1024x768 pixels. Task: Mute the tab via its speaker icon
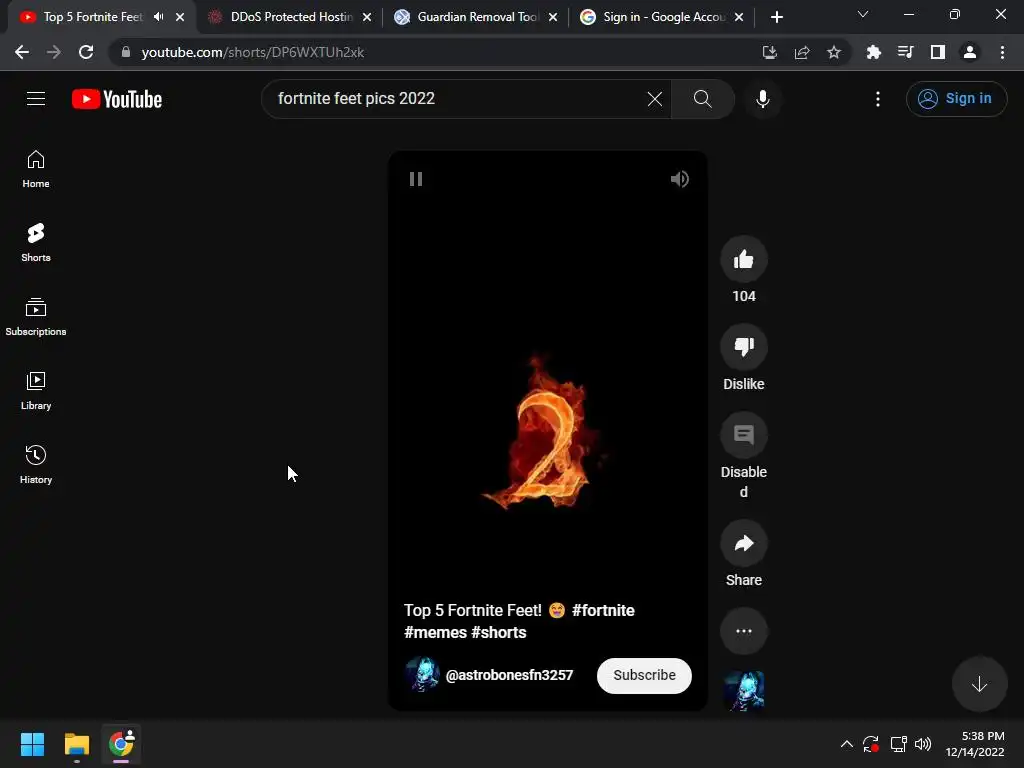coord(159,17)
